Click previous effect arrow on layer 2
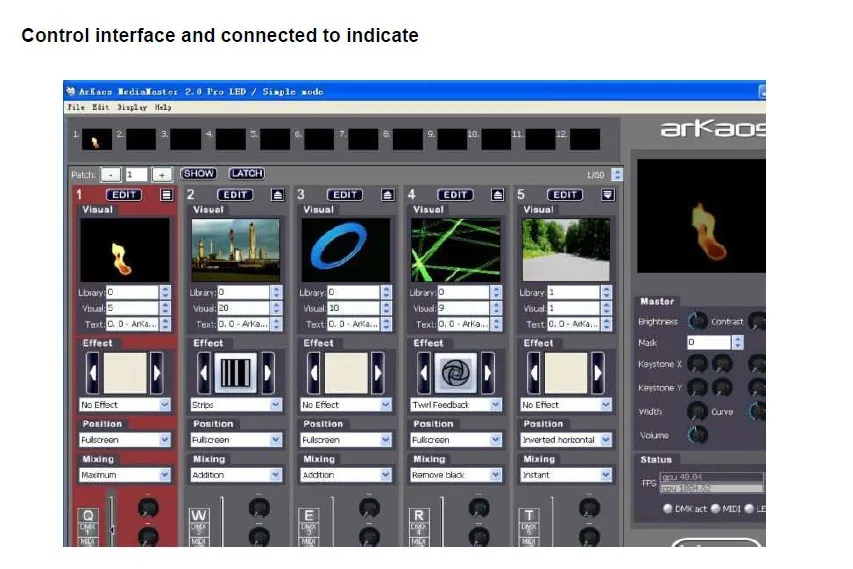This screenshot has width=853, height=569. pos(203,373)
